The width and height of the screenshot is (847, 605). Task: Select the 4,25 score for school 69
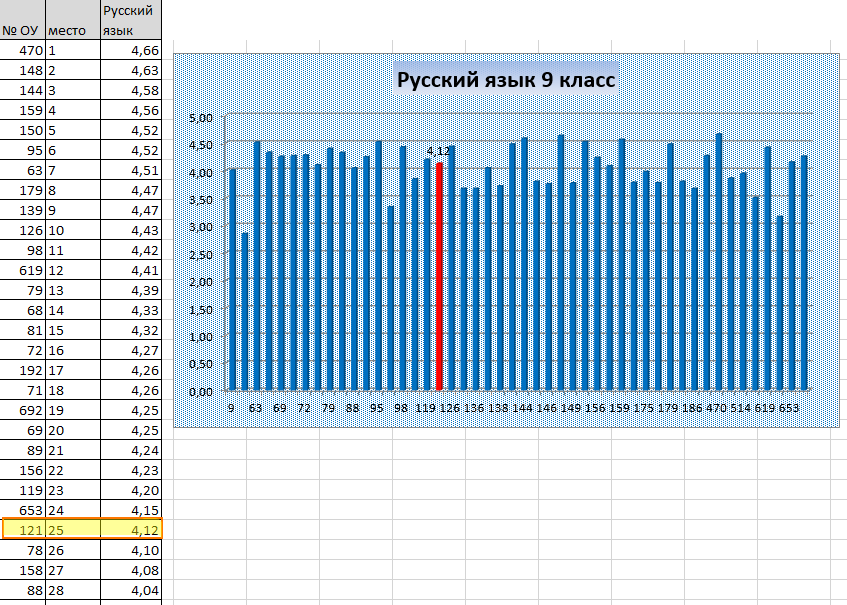(x=131, y=430)
